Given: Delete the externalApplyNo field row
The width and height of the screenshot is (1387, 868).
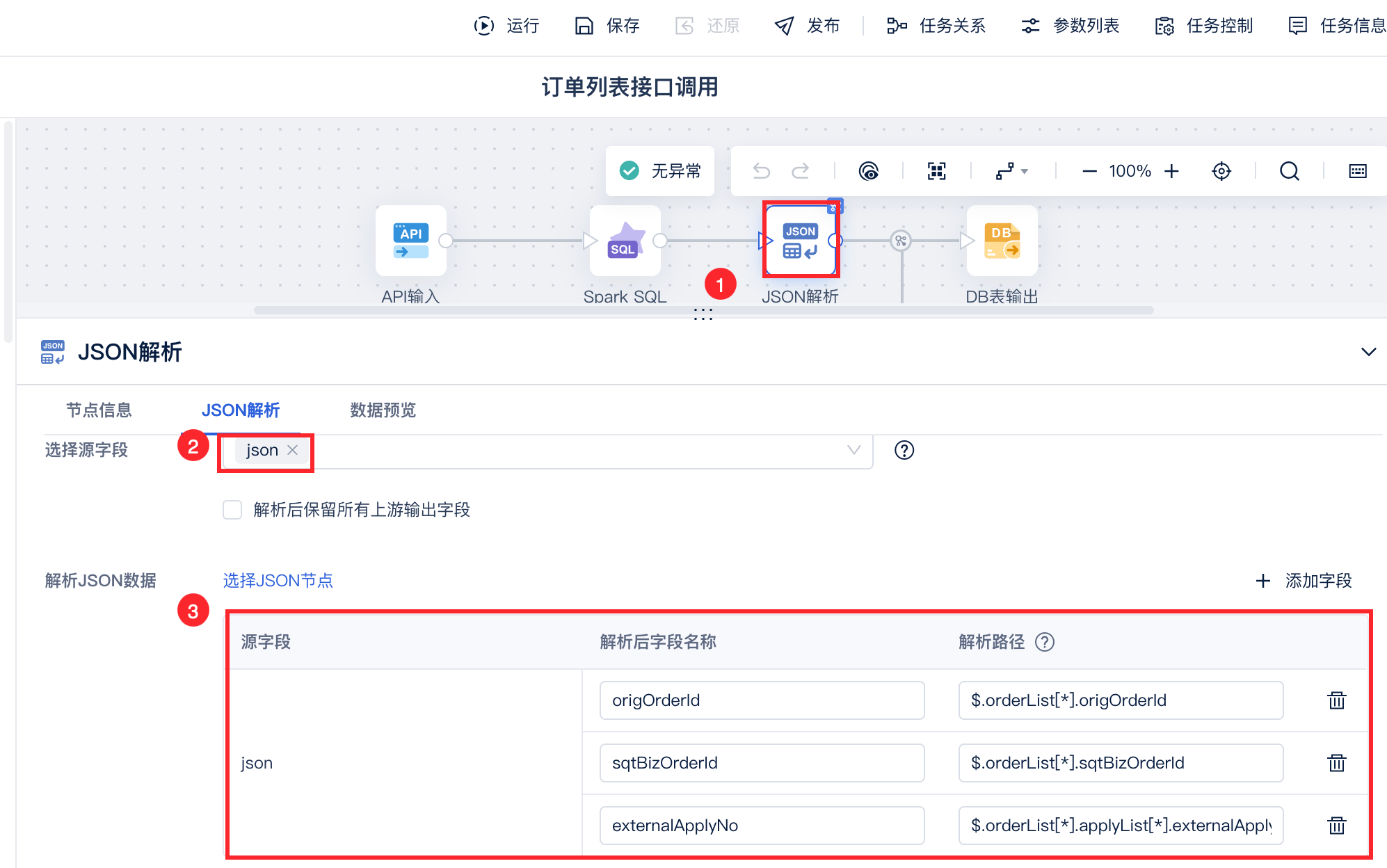Looking at the screenshot, I should (x=1336, y=826).
